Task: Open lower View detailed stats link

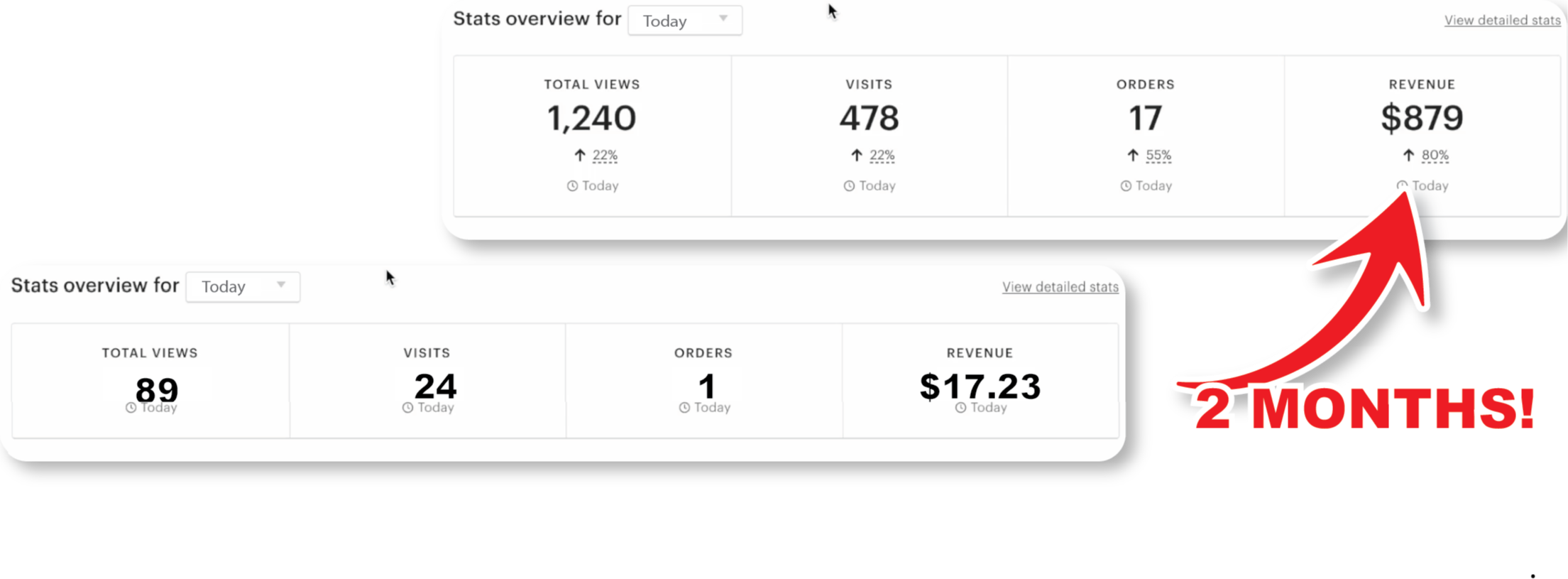Action: (1060, 287)
